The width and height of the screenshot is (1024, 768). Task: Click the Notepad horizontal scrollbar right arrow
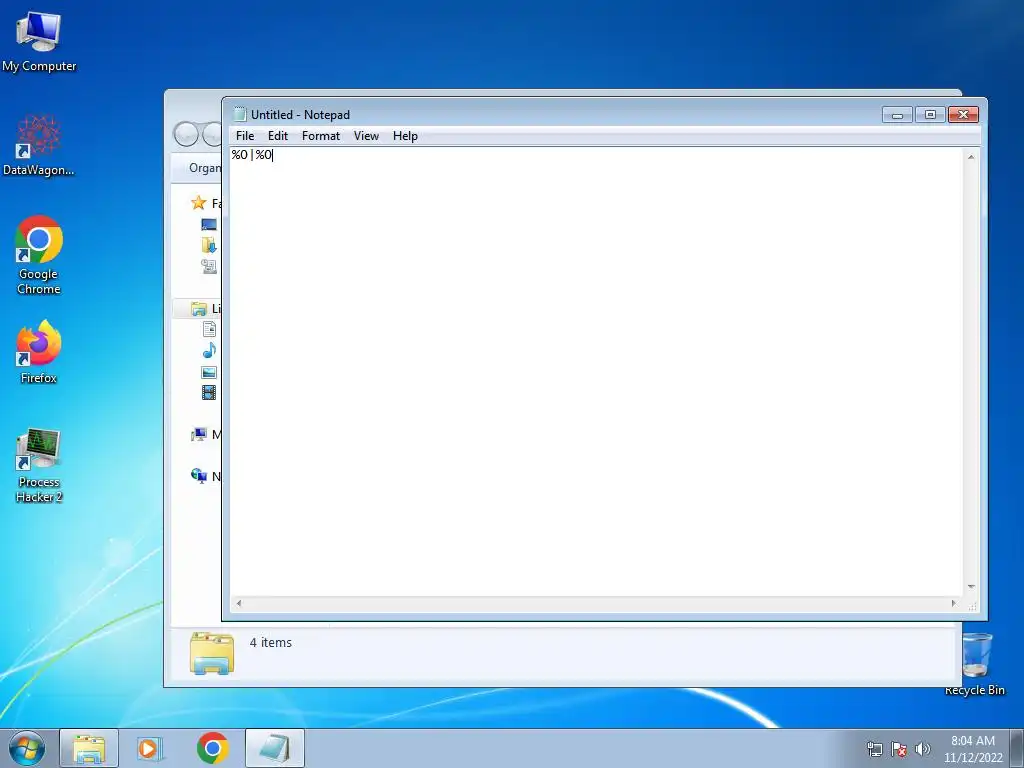point(954,603)
